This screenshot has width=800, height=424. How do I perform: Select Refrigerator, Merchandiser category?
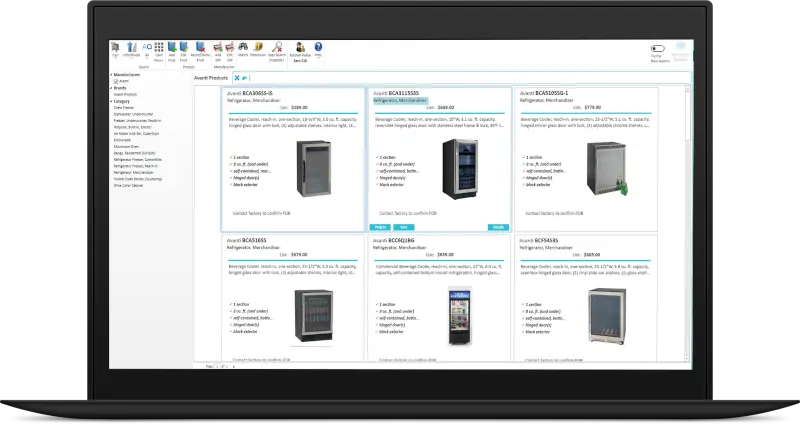point(133,172)
